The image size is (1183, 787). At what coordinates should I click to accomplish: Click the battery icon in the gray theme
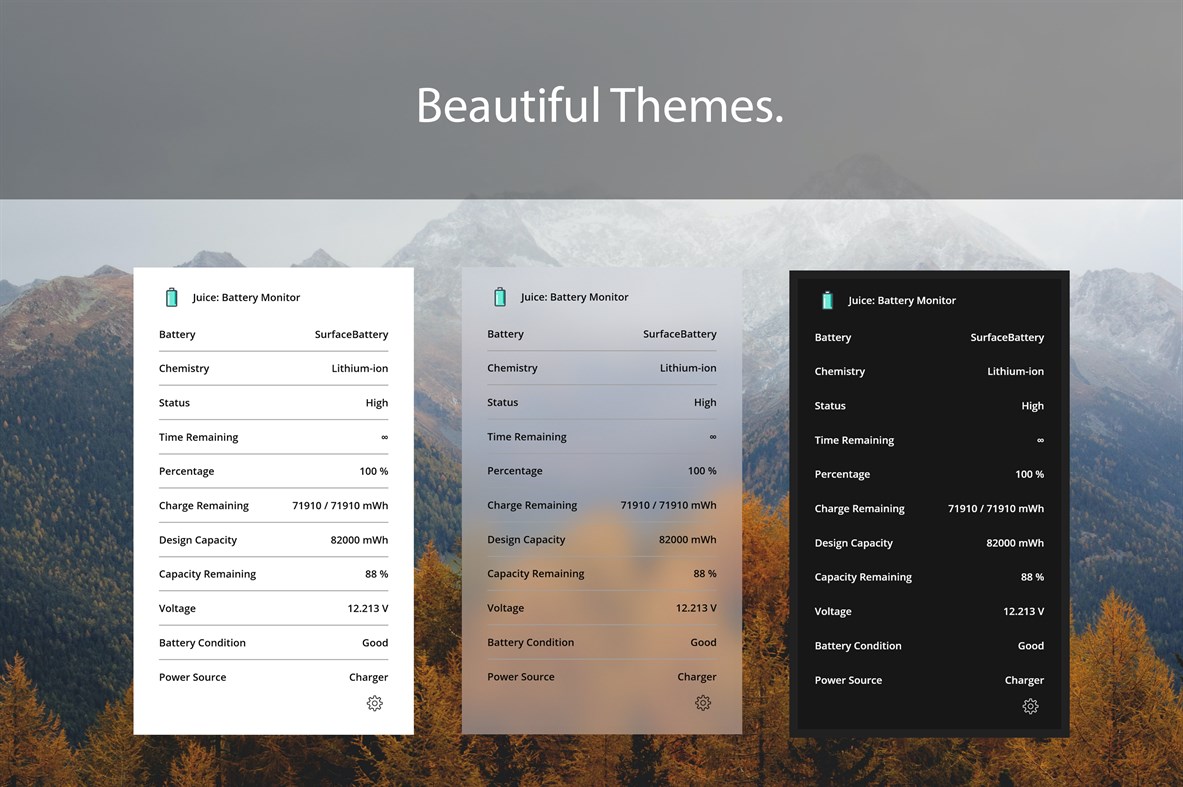pyautogui.click(x=499, y=296)
